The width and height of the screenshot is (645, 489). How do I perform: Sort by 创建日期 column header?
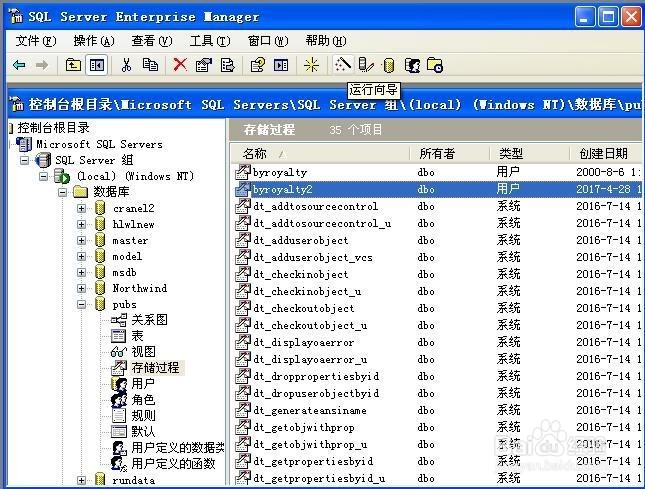click(x=606, y=154)
